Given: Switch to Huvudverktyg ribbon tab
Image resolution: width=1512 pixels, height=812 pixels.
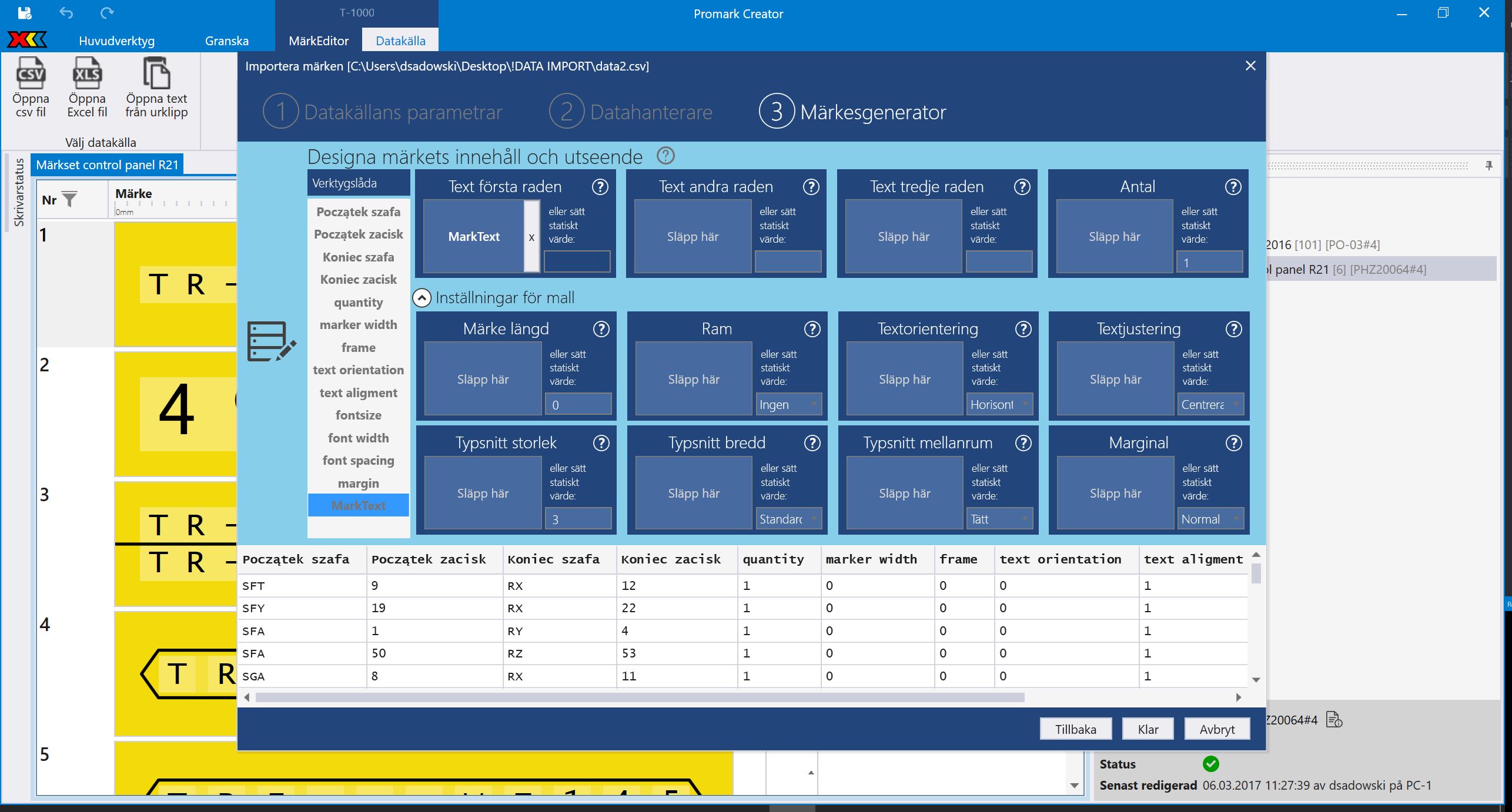Looking at the screenshot, I should tap(116, 41).
